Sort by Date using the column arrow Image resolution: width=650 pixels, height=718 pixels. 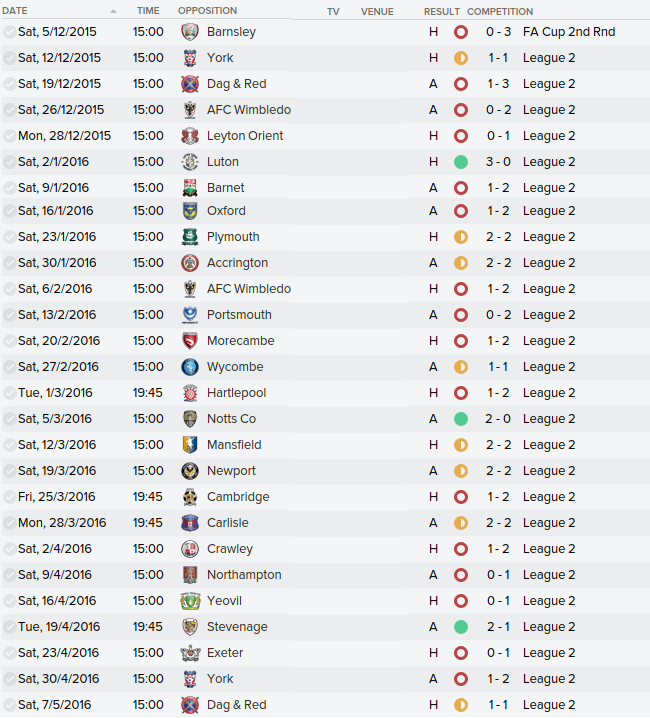113,11
